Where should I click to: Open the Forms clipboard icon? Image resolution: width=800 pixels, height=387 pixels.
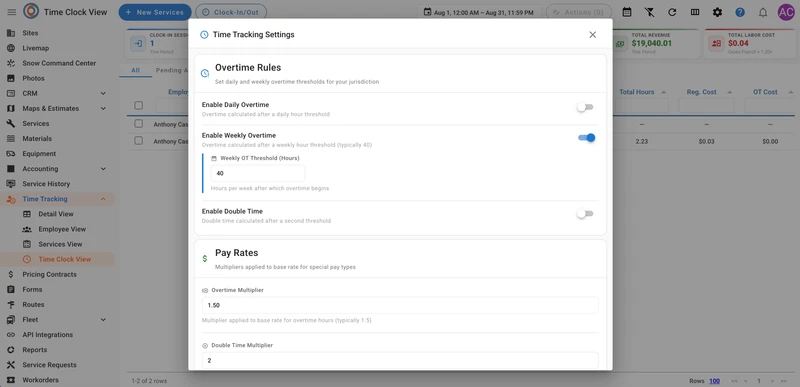[11, 289]
